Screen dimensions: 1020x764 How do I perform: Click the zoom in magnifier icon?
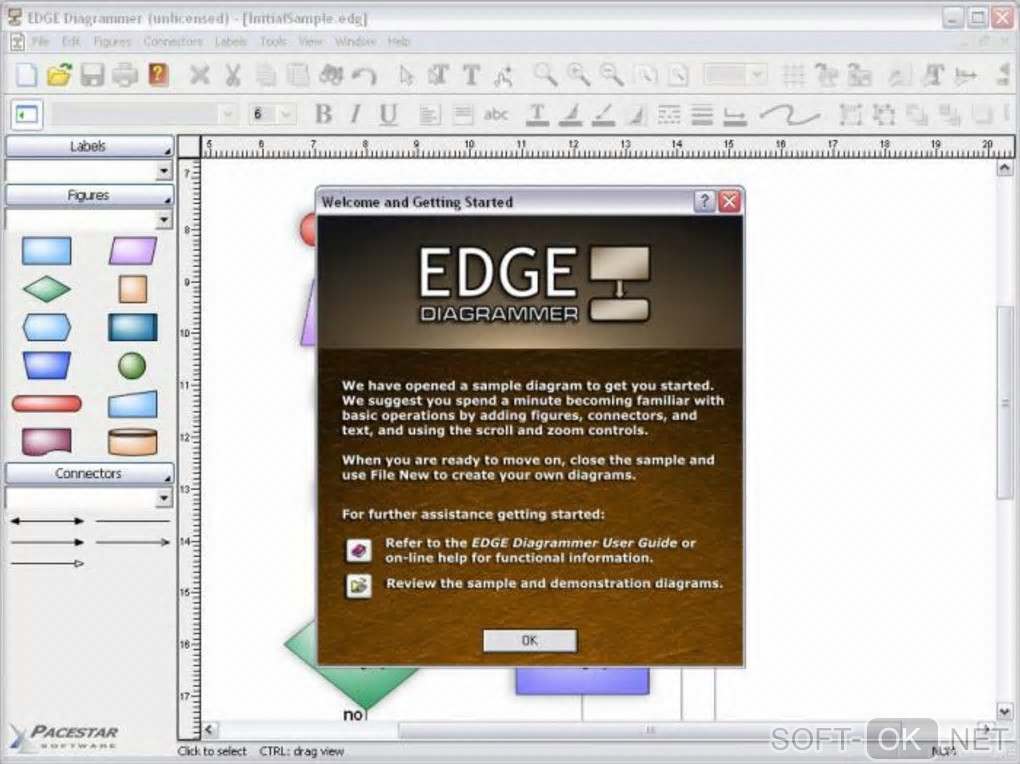(x=578, y=75)
